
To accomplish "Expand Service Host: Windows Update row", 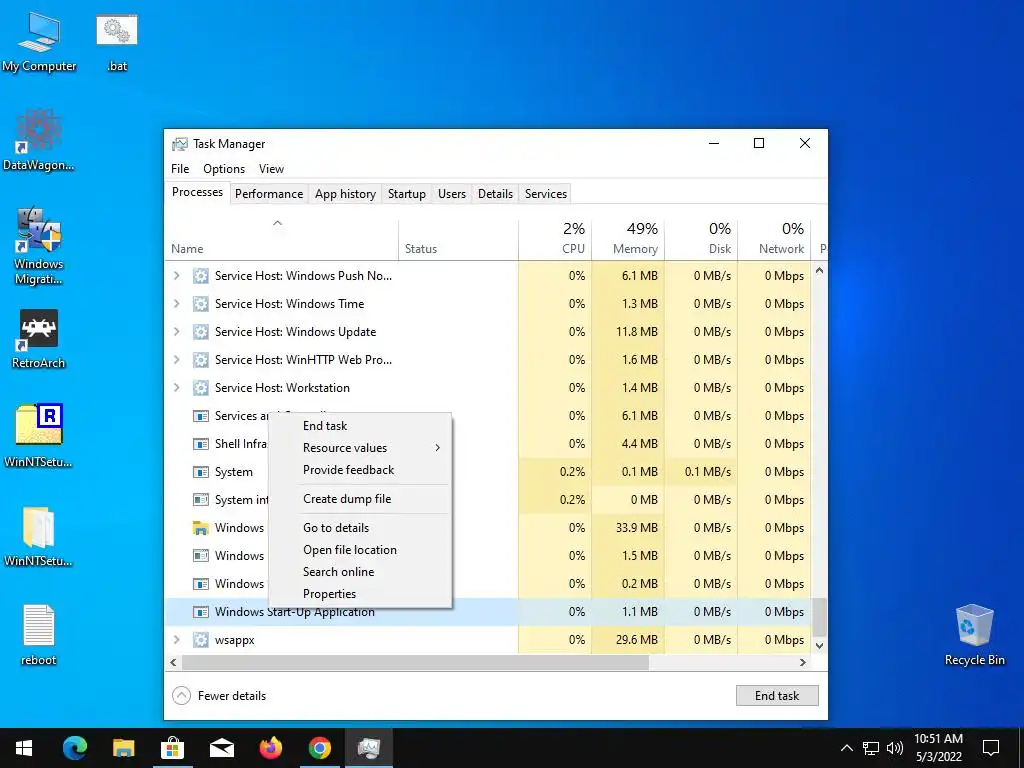I will point(176,332).
